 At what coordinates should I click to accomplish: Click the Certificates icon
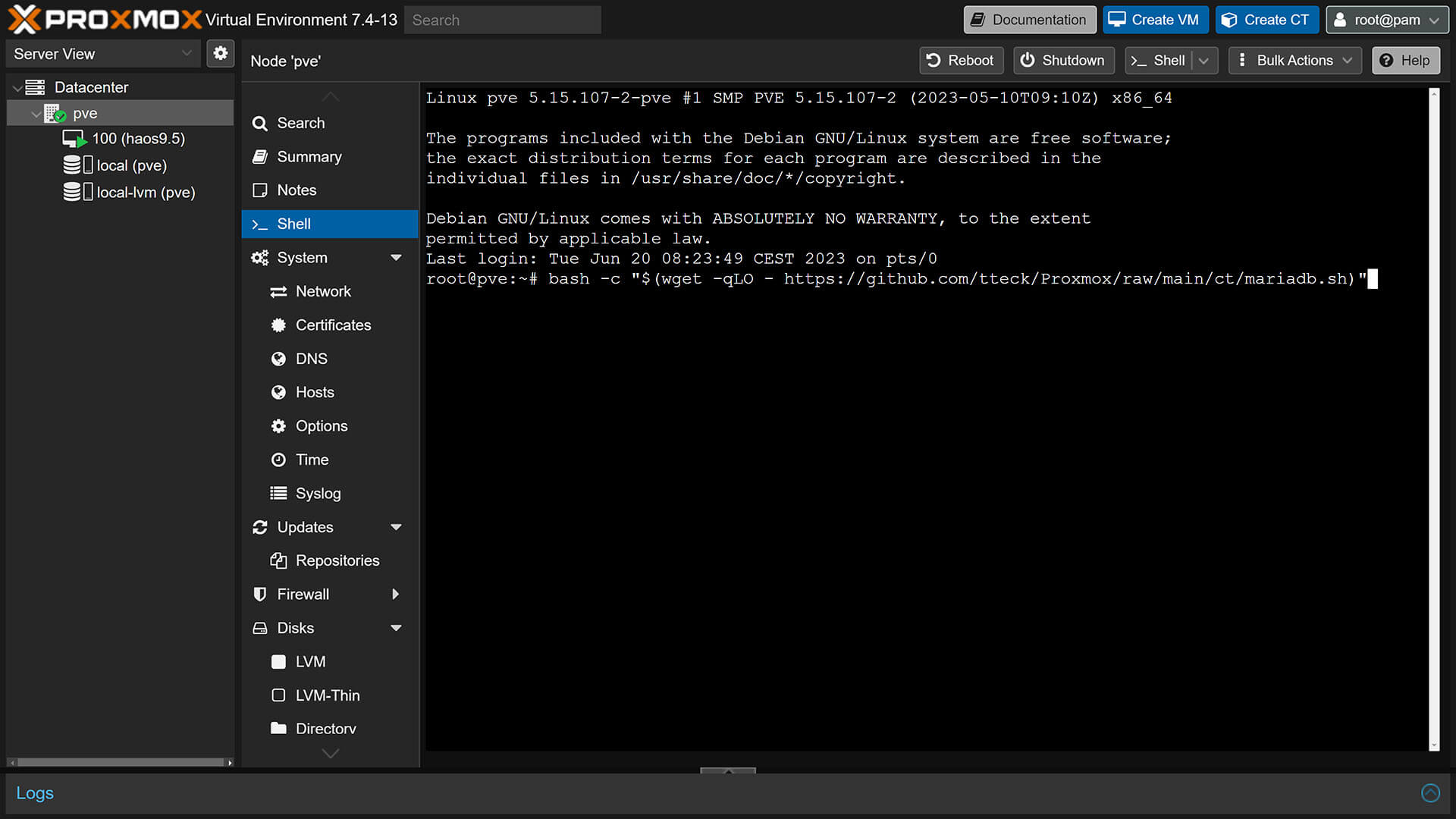279,325
